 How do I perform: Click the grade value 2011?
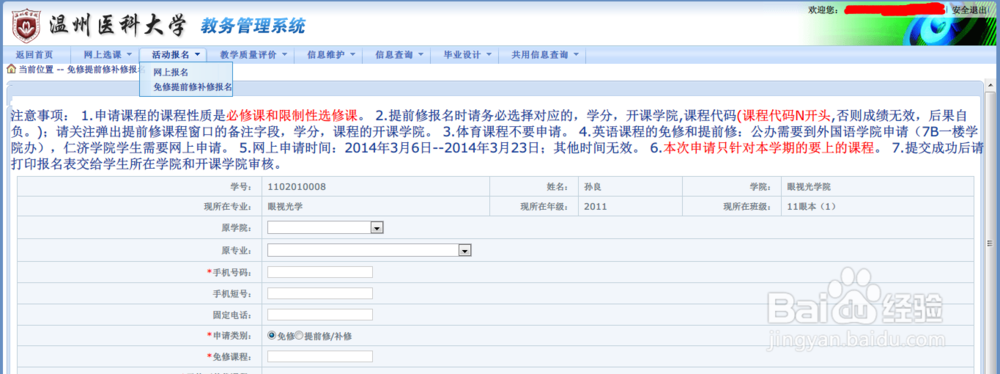click(595, 207)
